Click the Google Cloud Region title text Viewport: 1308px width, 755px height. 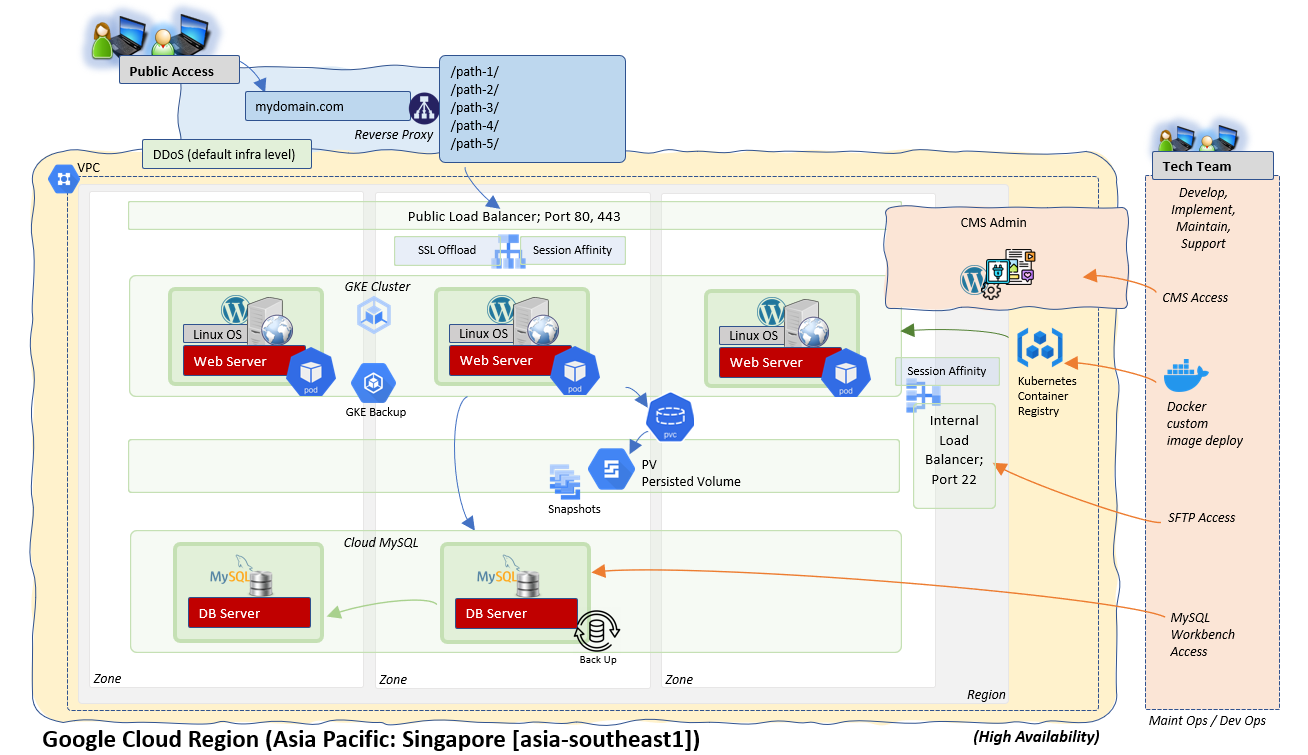pyautogui.click(x=371, y=740)
